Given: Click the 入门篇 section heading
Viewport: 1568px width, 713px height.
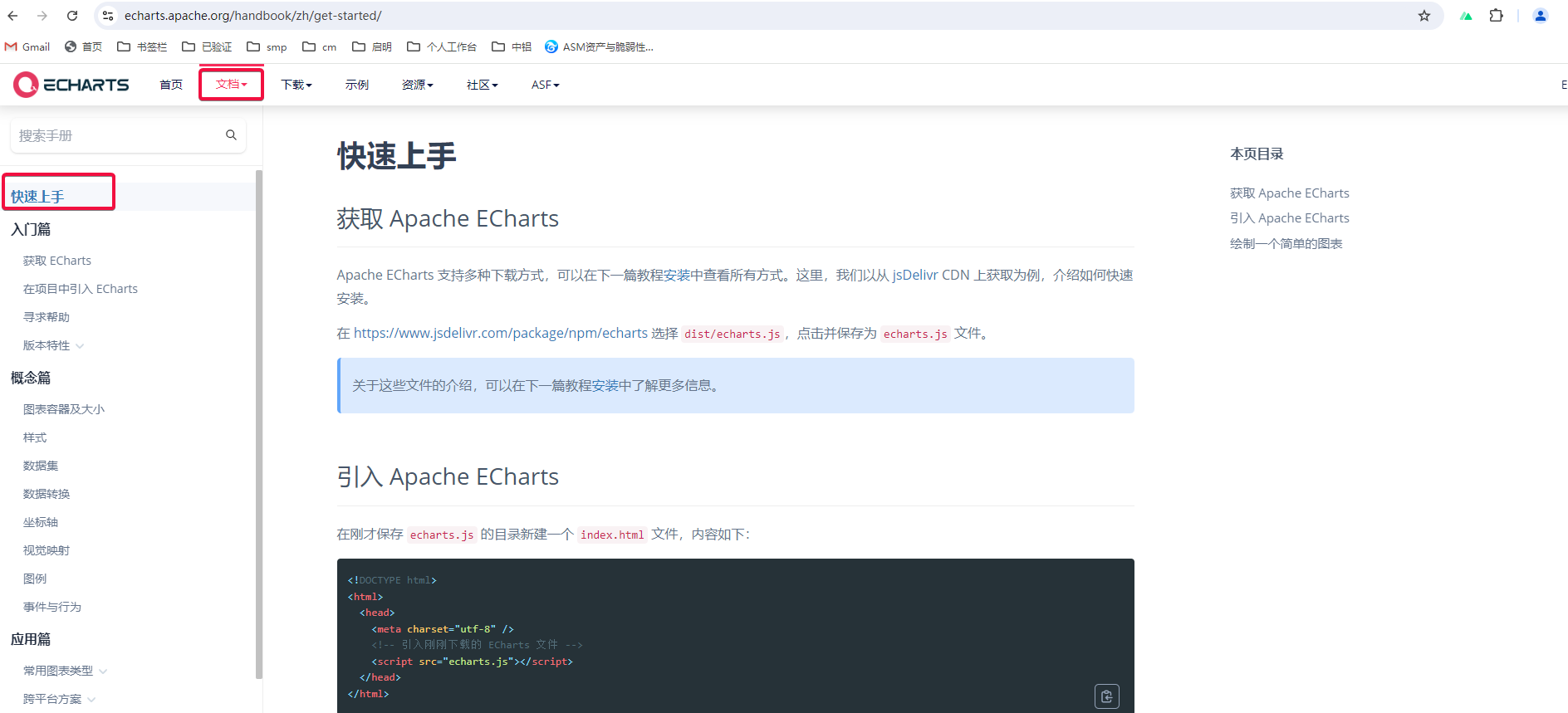Looking at the screenshot, I should tap(31, 229).
